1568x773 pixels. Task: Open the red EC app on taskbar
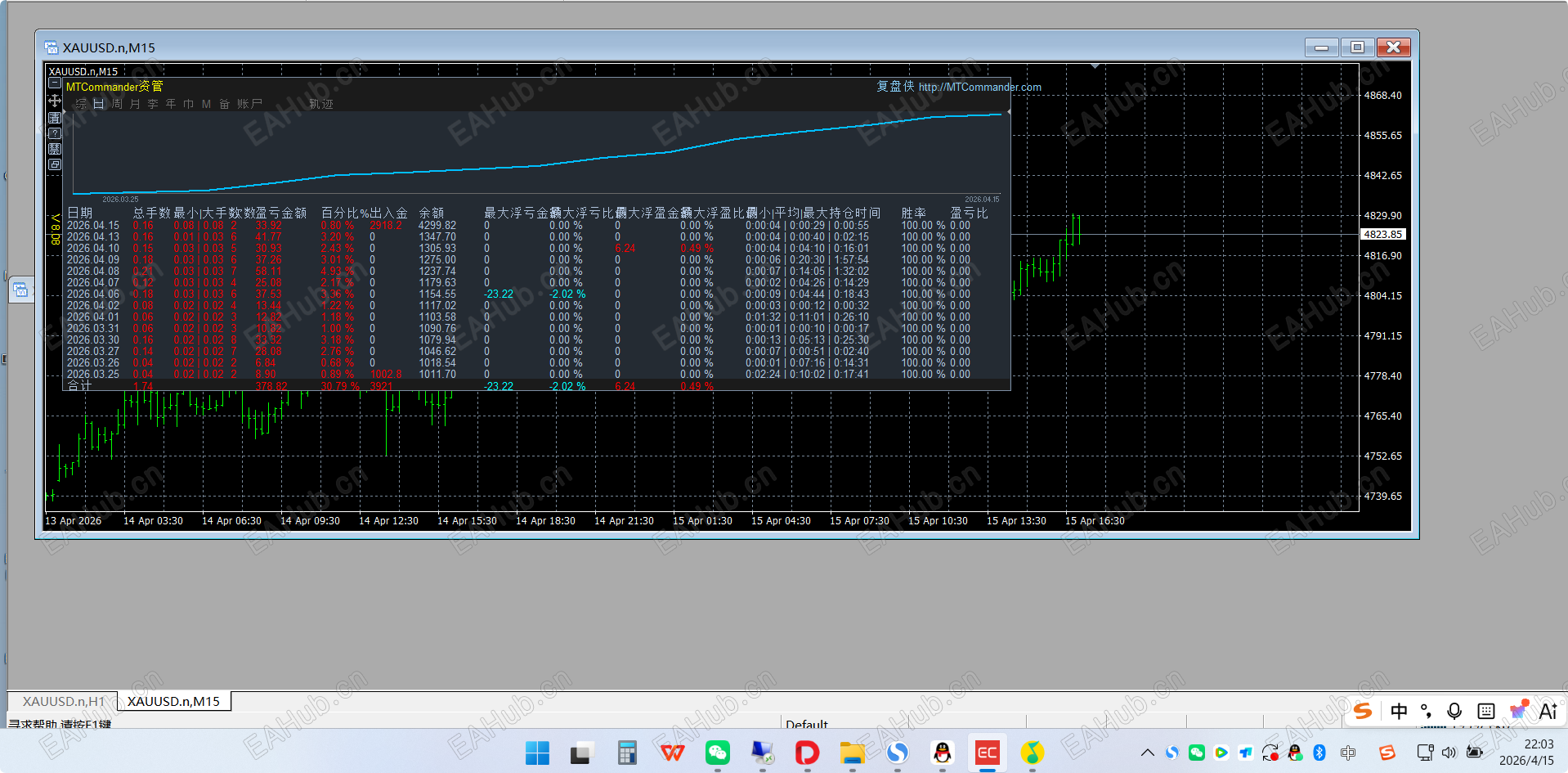pos(988,753)
